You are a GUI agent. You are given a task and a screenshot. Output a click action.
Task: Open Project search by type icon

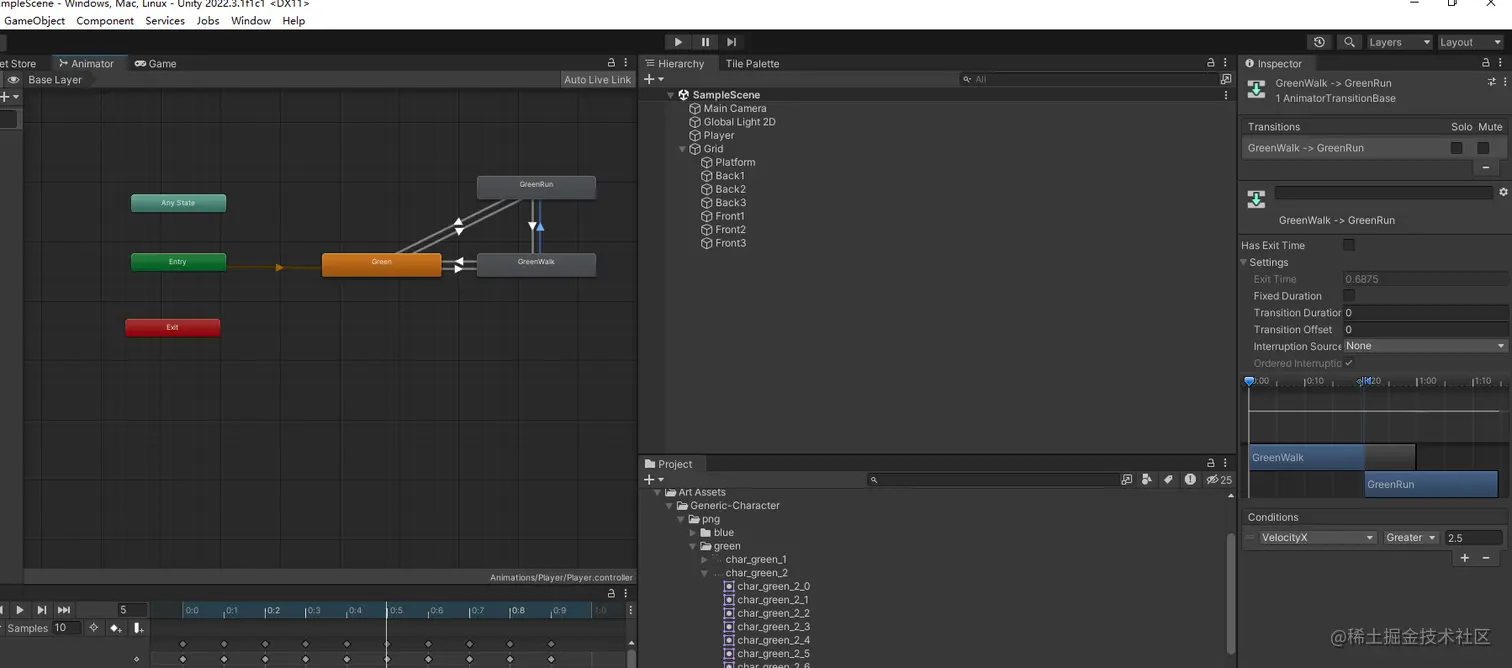[x=1147, y=480]
